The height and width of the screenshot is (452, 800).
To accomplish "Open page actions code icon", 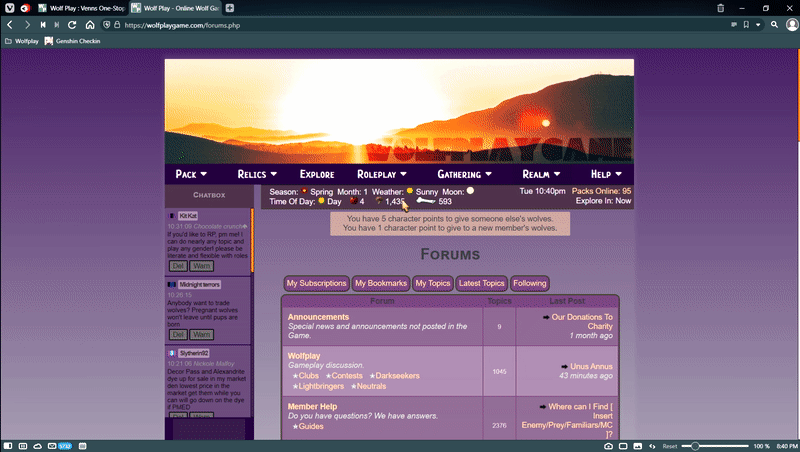I will (x=652, y=446).
